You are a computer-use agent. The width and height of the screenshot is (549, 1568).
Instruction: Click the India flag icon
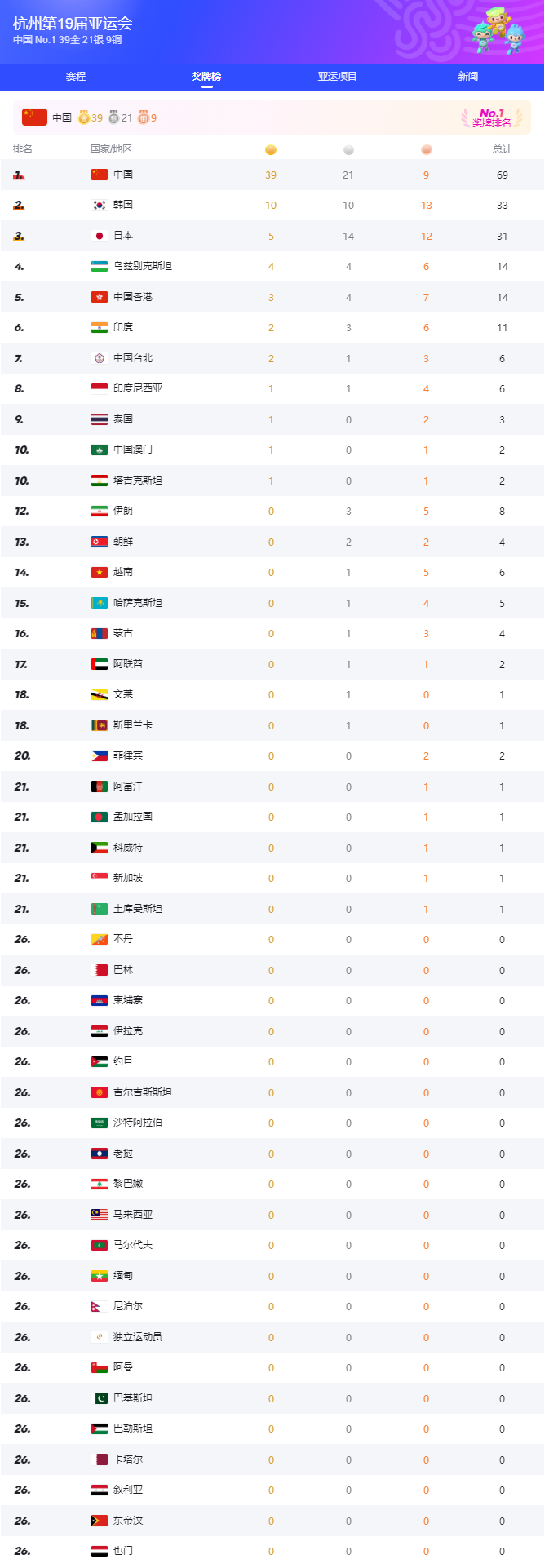tap(99, 327)
